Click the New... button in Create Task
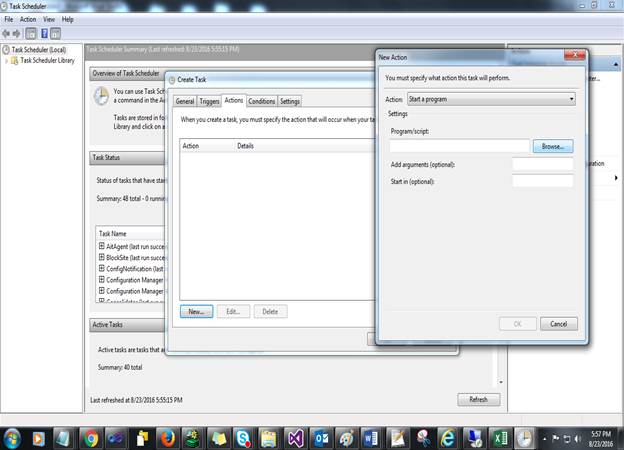This screenshot has height=450, width=624. click(x=196, y=312)
